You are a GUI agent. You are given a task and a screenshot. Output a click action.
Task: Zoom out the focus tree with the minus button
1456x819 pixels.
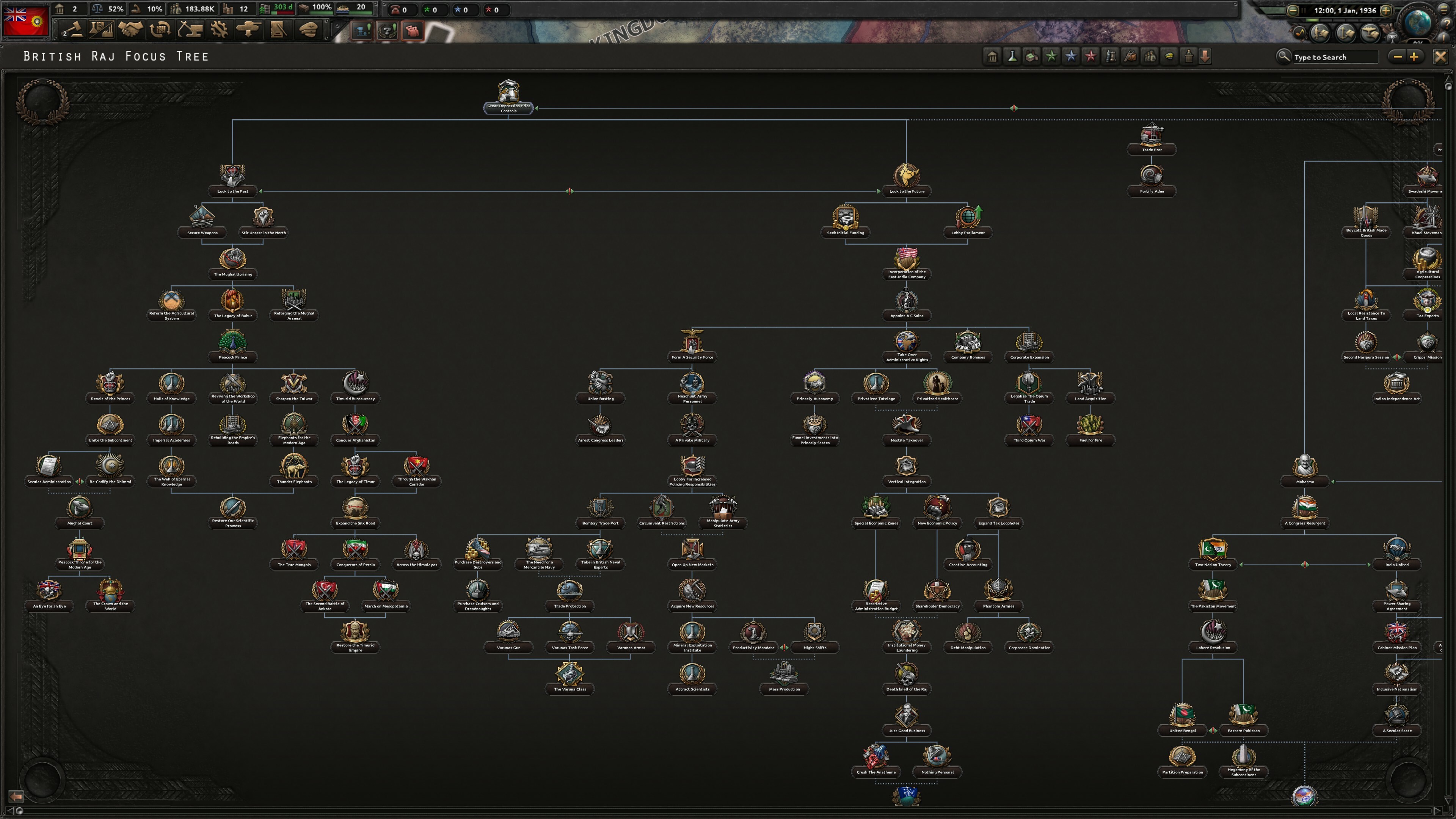point(1397,56)
